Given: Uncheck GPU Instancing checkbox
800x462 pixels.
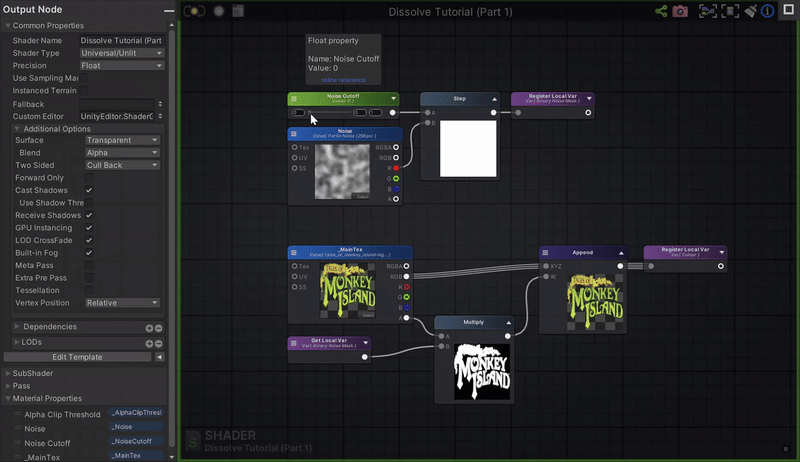Looking at the screenshot, I should (89, 227).
